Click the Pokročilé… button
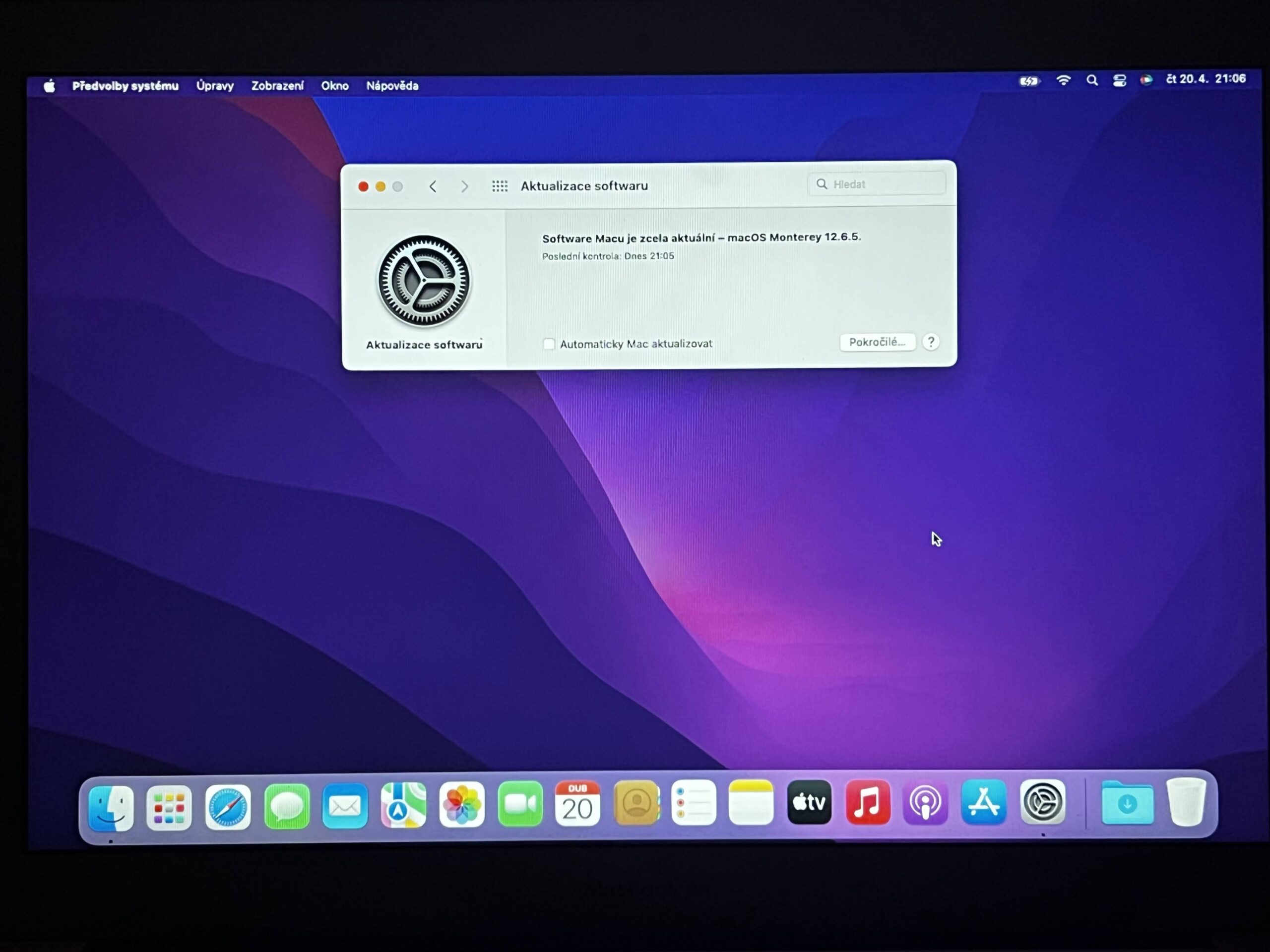This screenshot has width=1270, height=952. (x=877, y=342)
